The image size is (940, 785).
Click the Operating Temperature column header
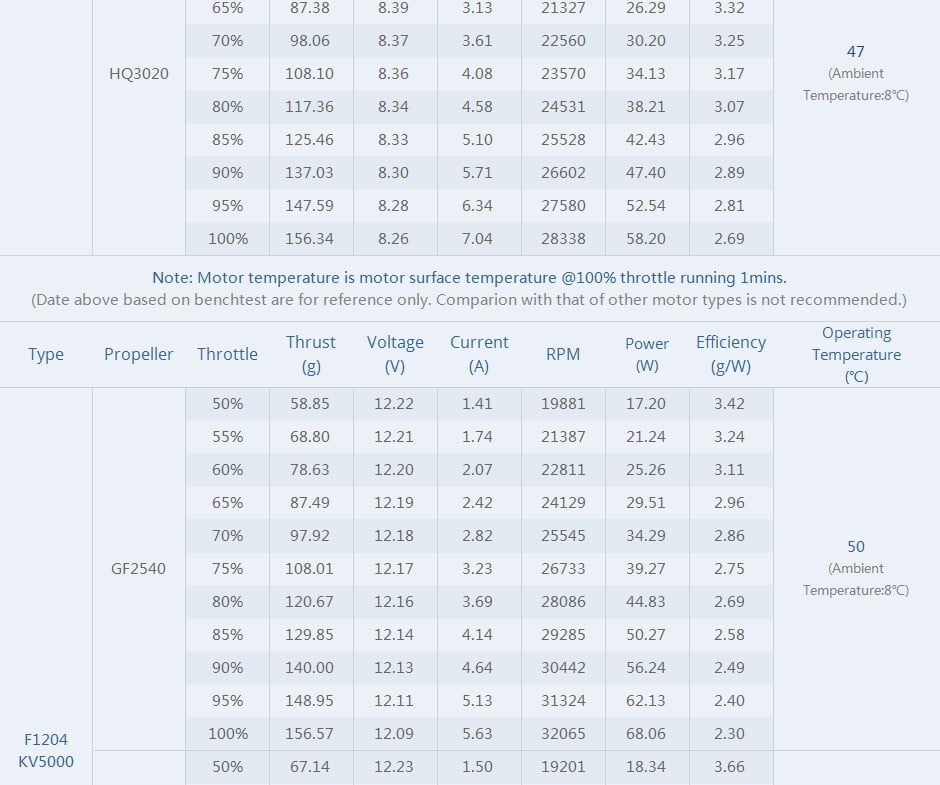coord(856,354)
